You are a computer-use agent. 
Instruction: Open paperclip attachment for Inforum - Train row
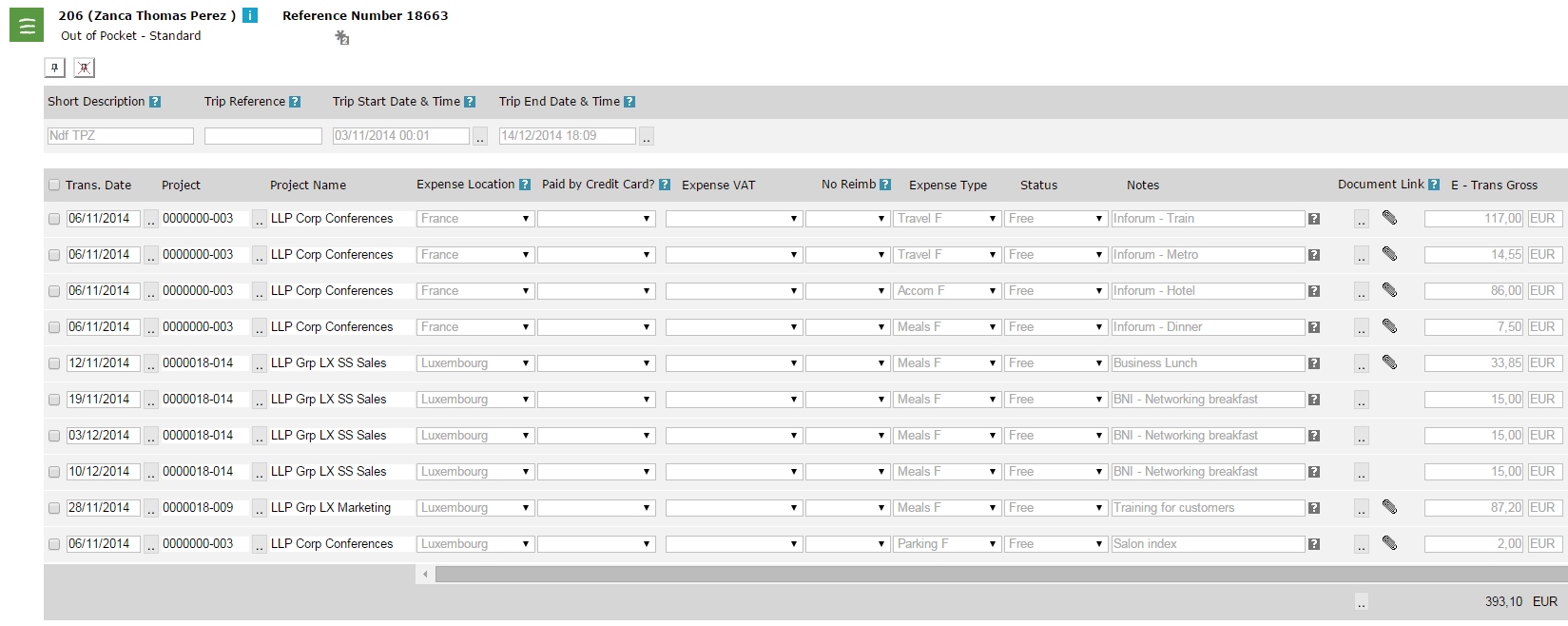(1389, 218)
